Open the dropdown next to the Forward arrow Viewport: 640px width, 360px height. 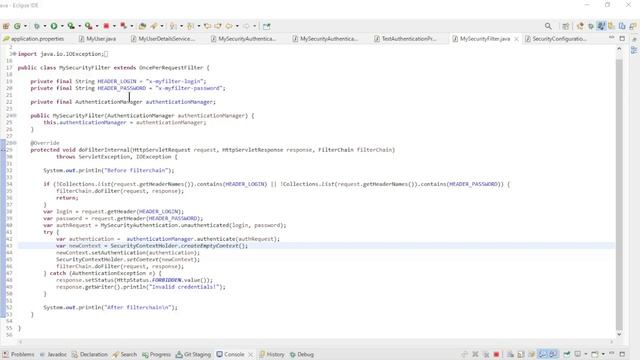coord(254,26)
